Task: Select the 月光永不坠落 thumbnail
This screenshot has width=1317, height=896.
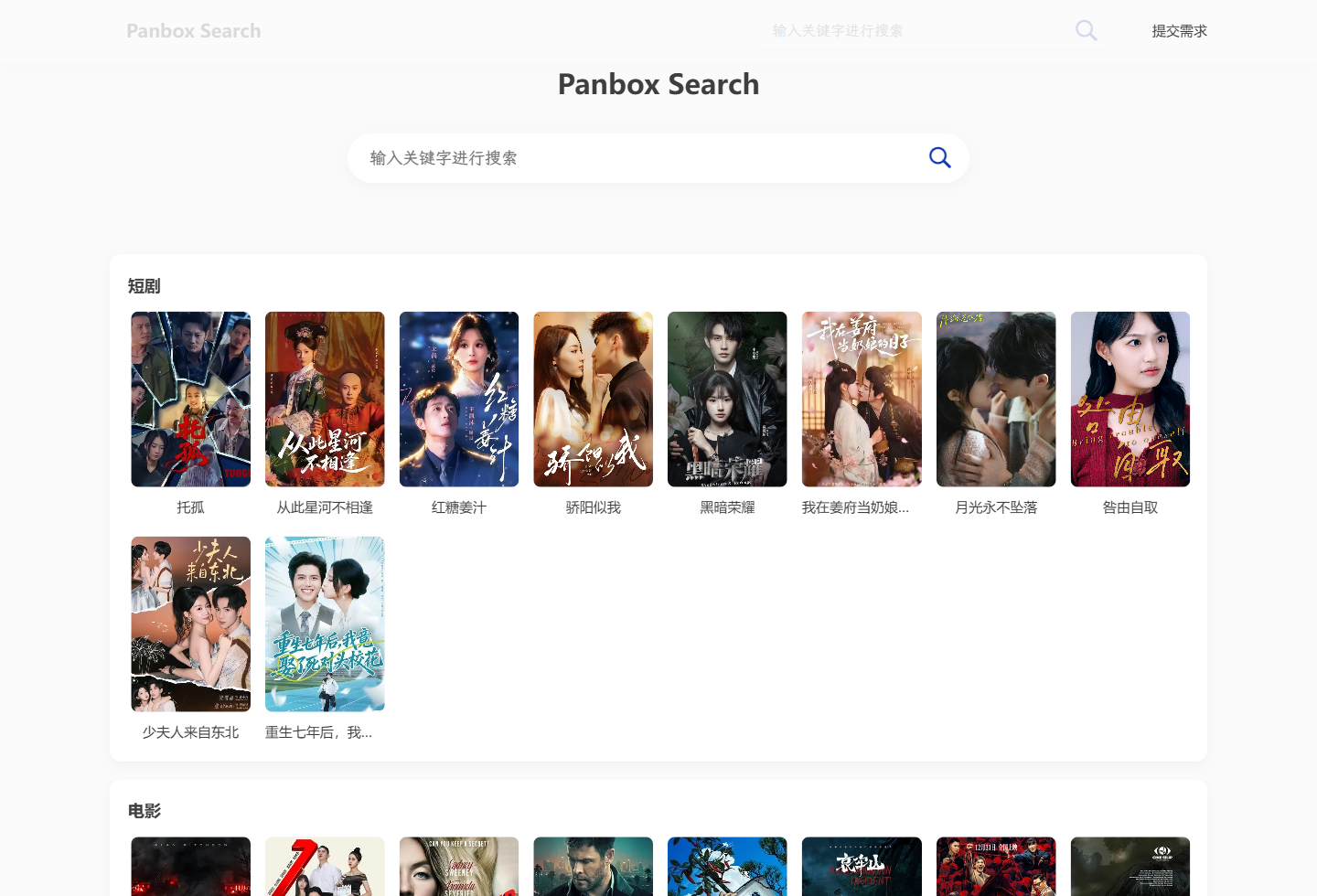Action: (x=995, y=399)
